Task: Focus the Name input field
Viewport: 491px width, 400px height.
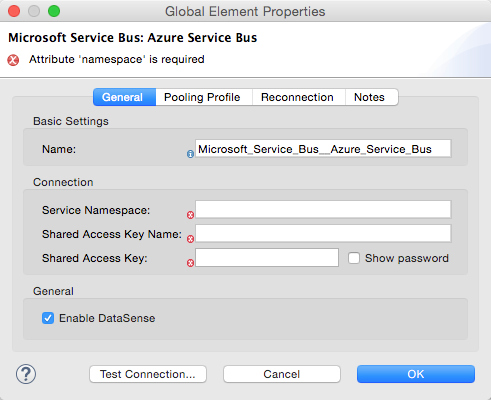Action: coord(323,149)
